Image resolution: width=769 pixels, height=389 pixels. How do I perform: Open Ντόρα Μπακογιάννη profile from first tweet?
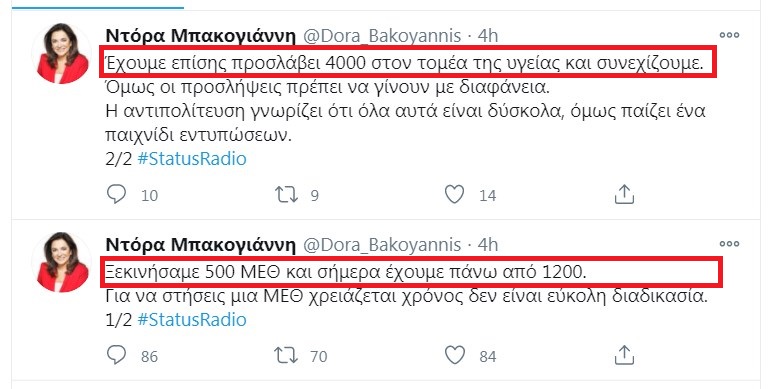[201, 36]
